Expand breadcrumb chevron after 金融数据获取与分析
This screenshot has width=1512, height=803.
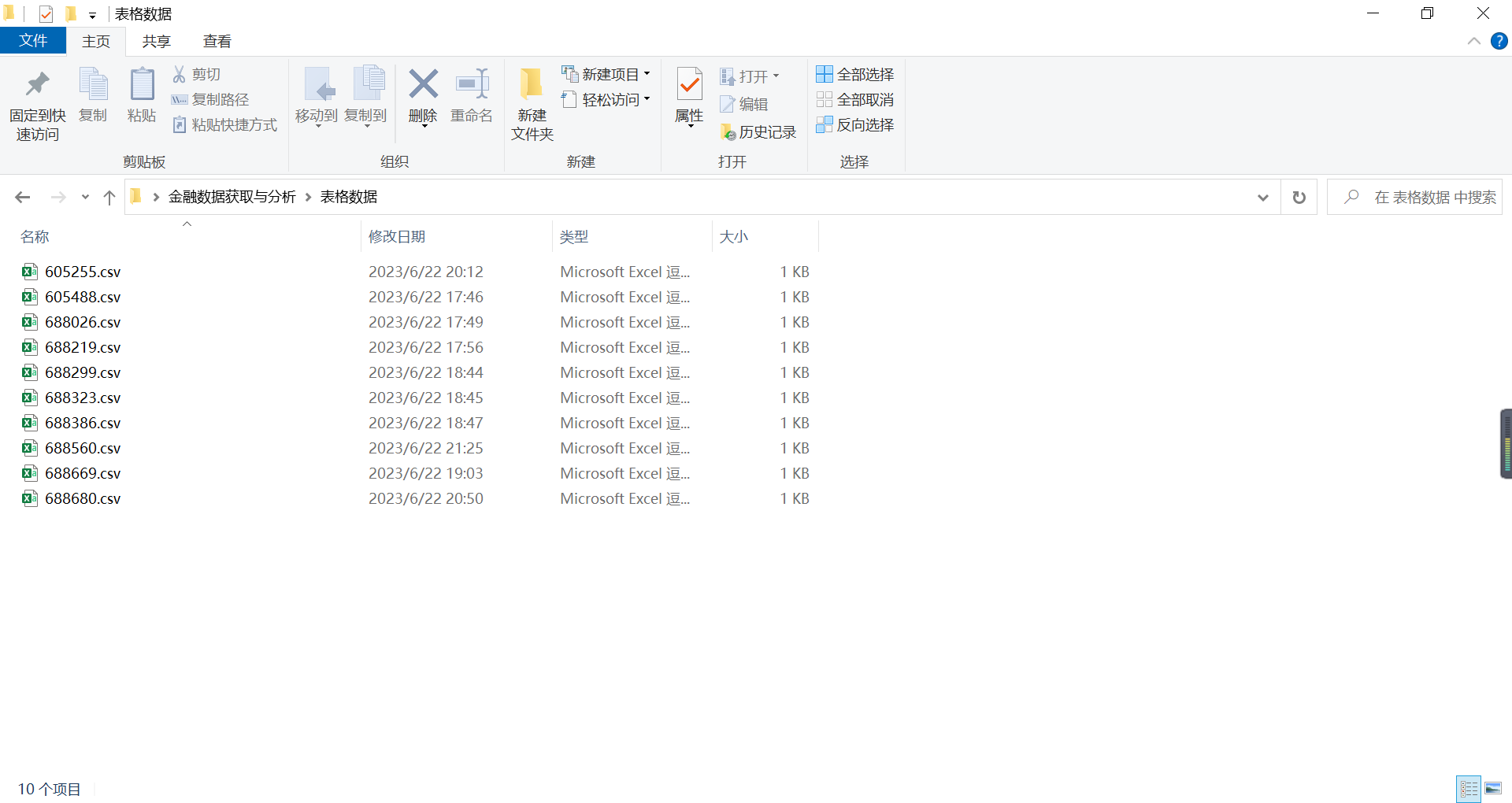coord(308,197)
